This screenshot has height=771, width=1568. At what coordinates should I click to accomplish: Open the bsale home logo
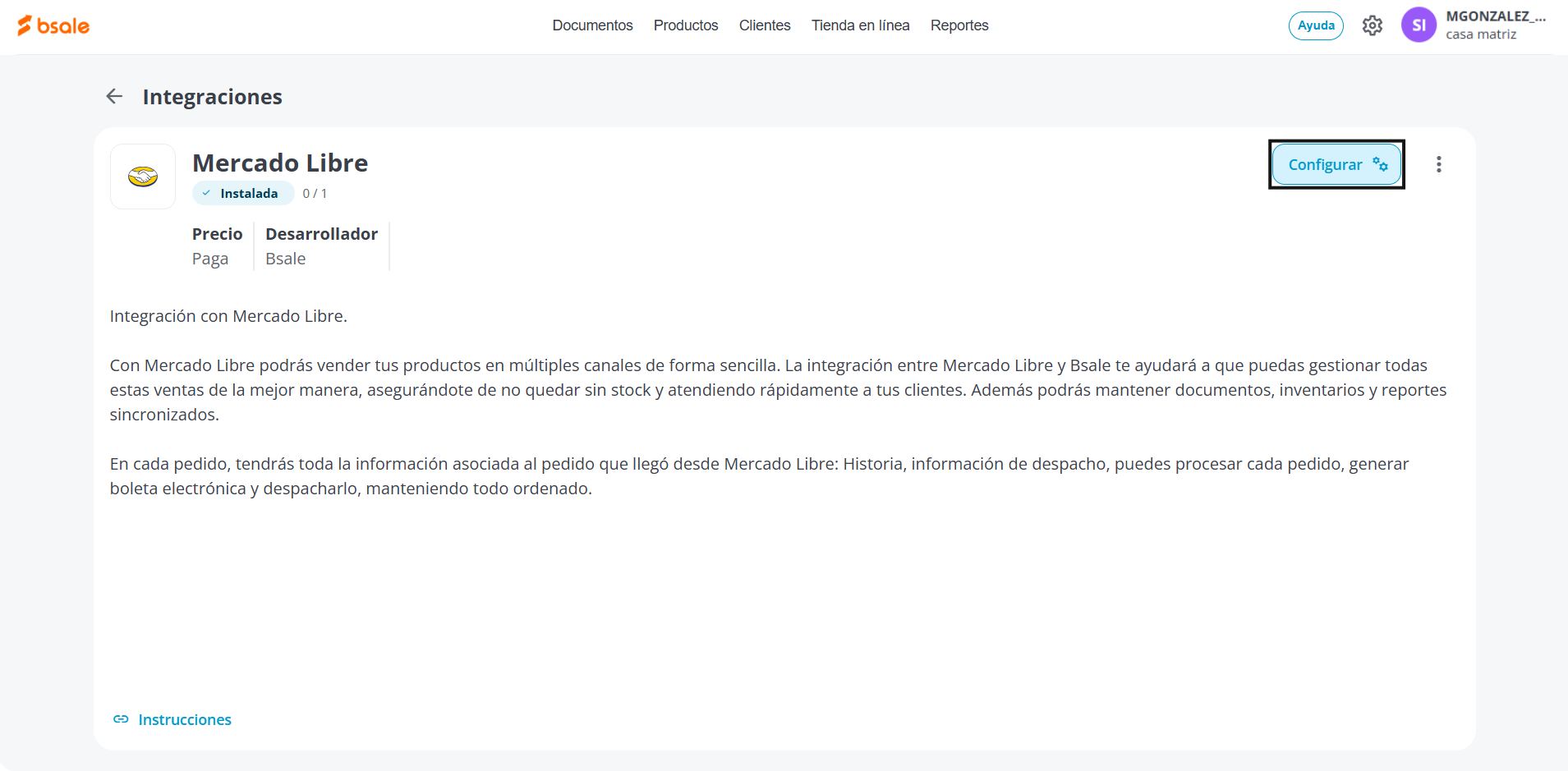pos(53,25)
